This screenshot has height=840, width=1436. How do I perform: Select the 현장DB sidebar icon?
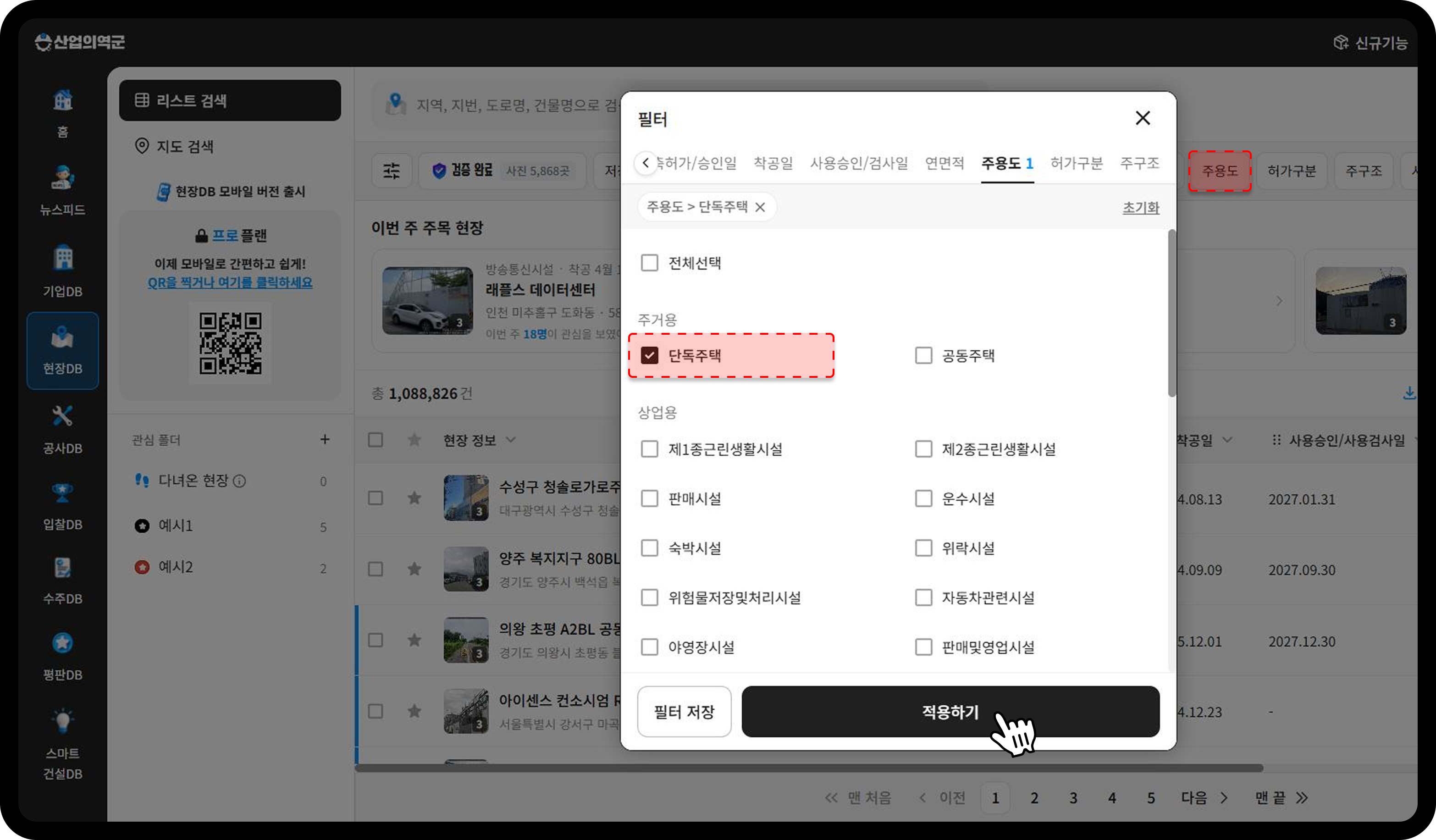63,337
